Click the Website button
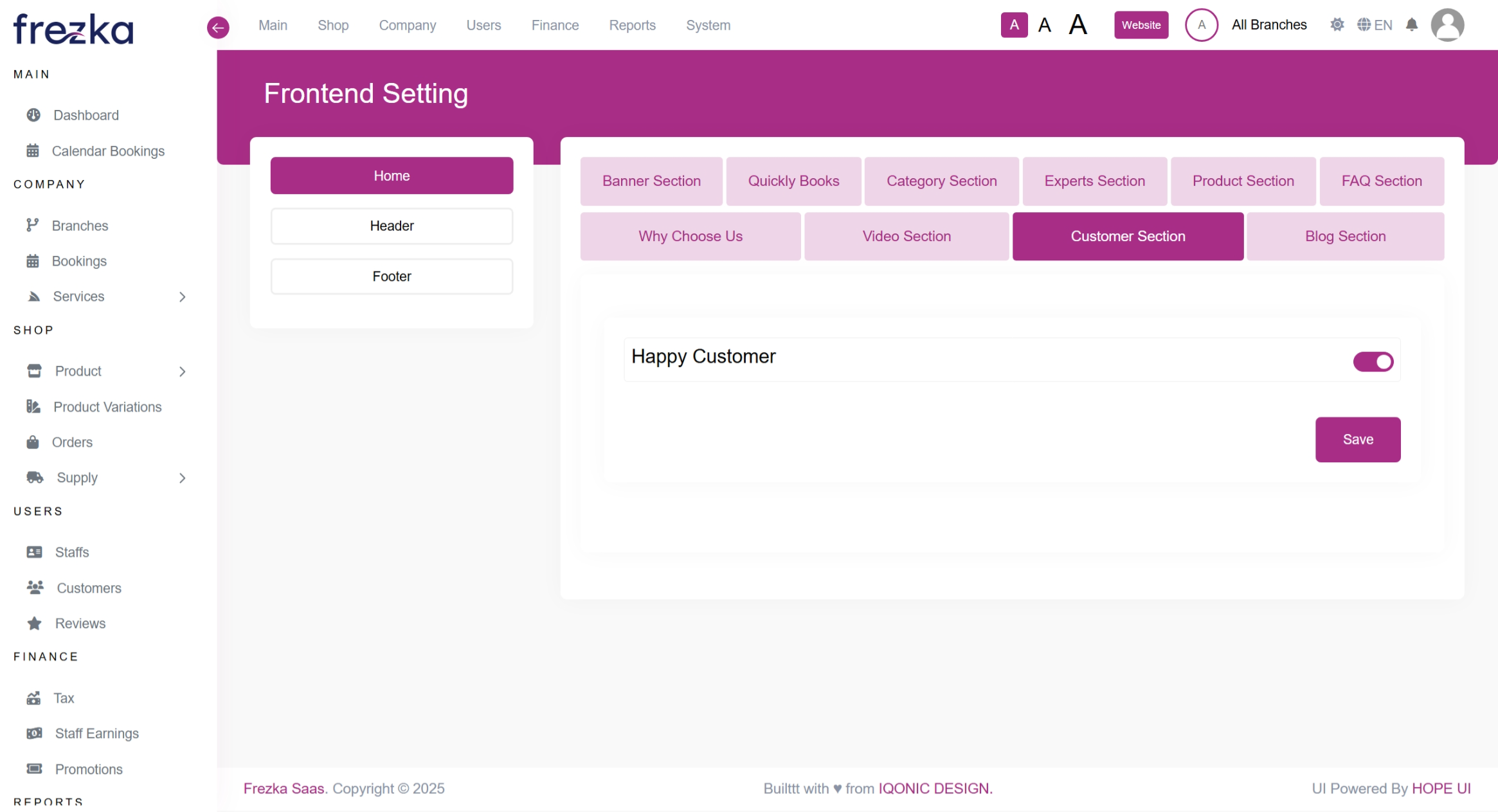The width and height of the screenshot is (1498, 812). (x=1141, y=25)
